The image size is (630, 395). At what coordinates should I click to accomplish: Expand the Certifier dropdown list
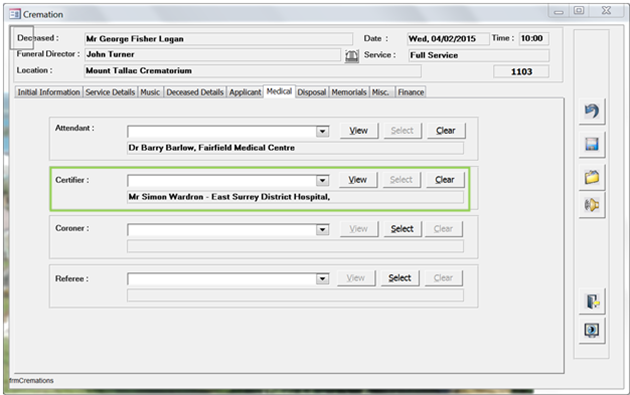322,181
